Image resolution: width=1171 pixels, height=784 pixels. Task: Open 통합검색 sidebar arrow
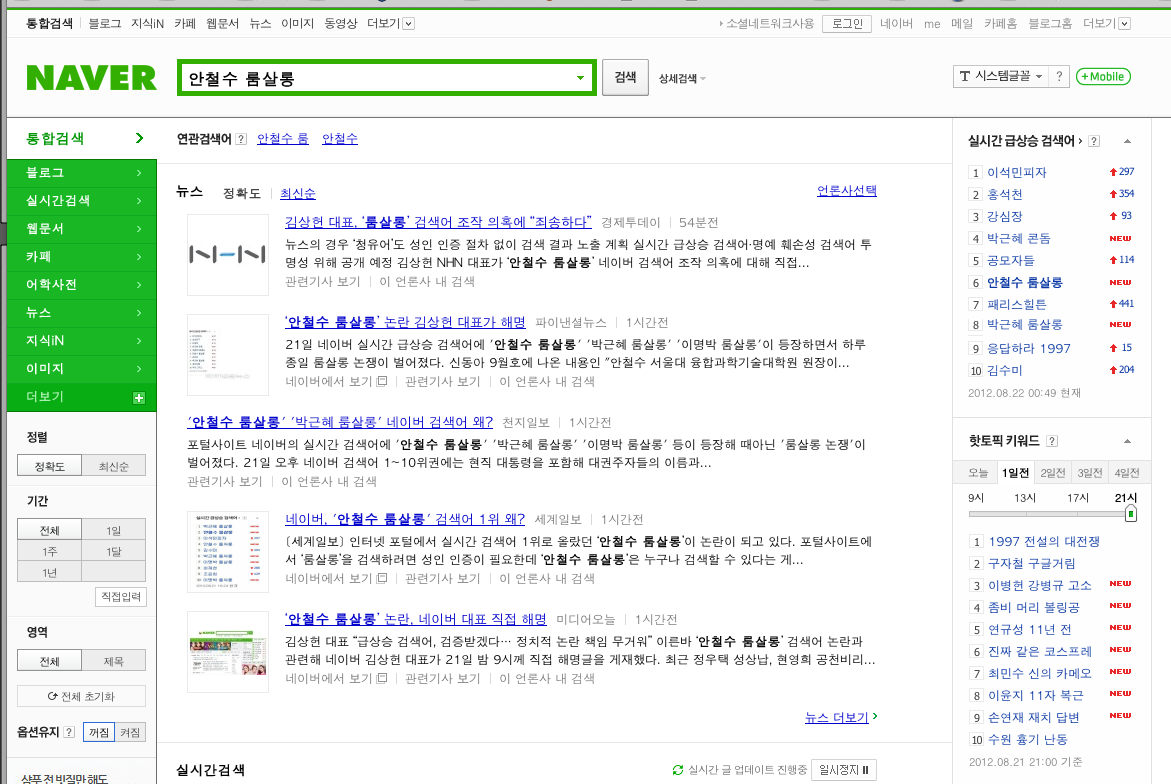pyautogui.click(x=140, y=138)
